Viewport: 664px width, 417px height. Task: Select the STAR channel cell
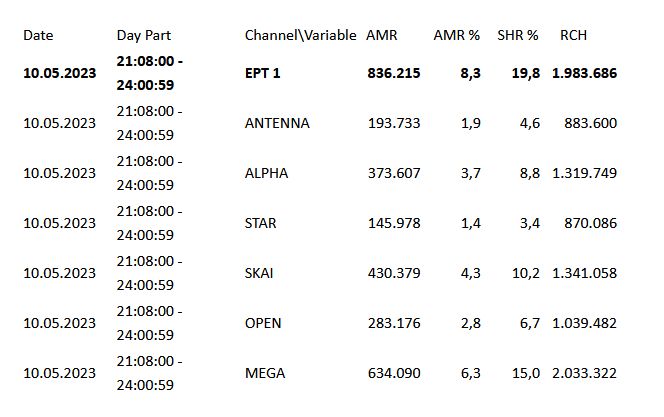coord(260,223)
